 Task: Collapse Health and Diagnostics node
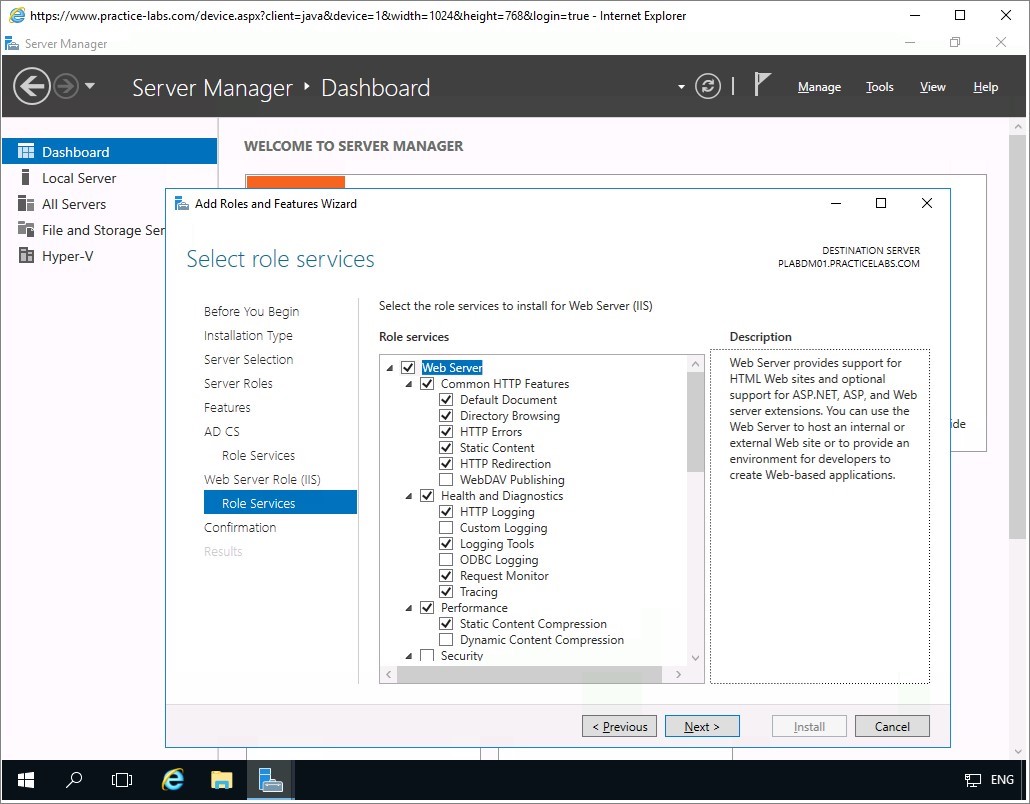(409, 496)
